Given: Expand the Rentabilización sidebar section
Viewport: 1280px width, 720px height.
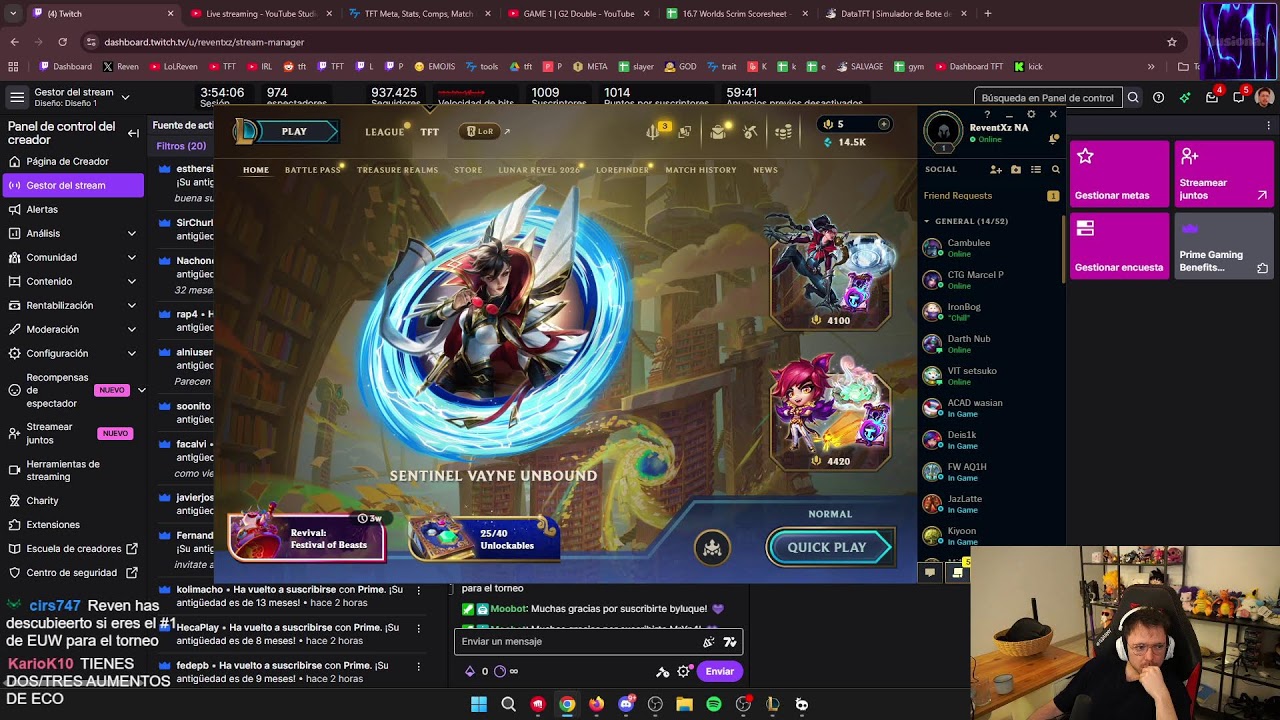Looking at the screenshot, I should [72, 305].
